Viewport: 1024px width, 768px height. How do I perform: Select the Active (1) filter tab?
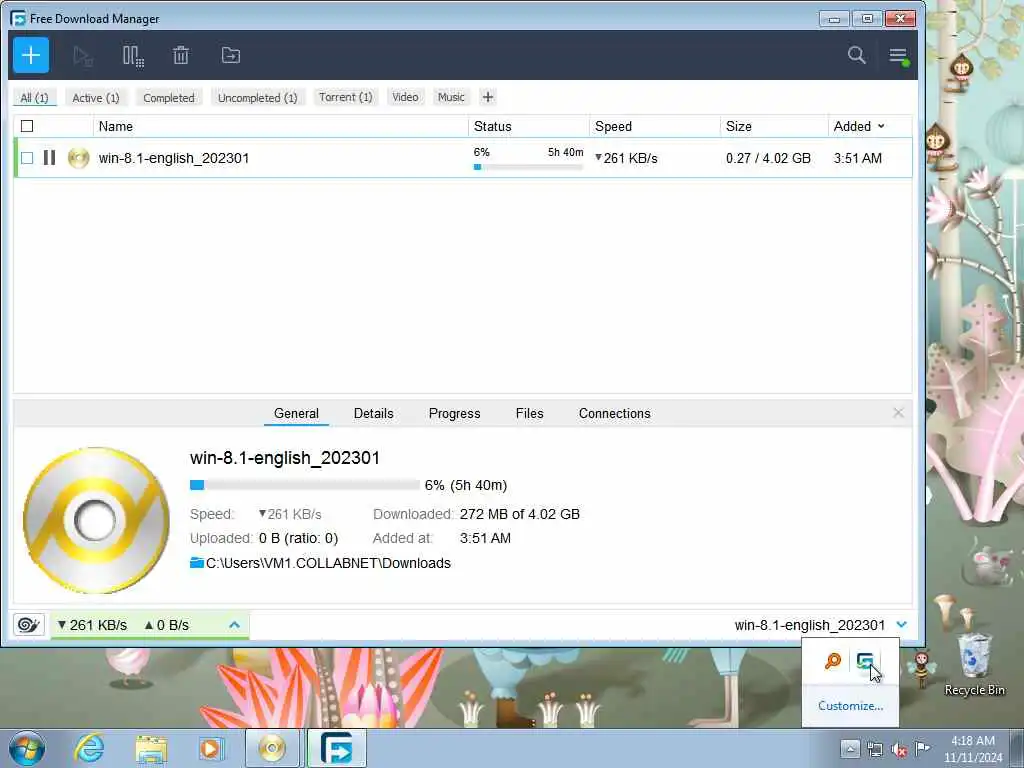pos(96,97)
